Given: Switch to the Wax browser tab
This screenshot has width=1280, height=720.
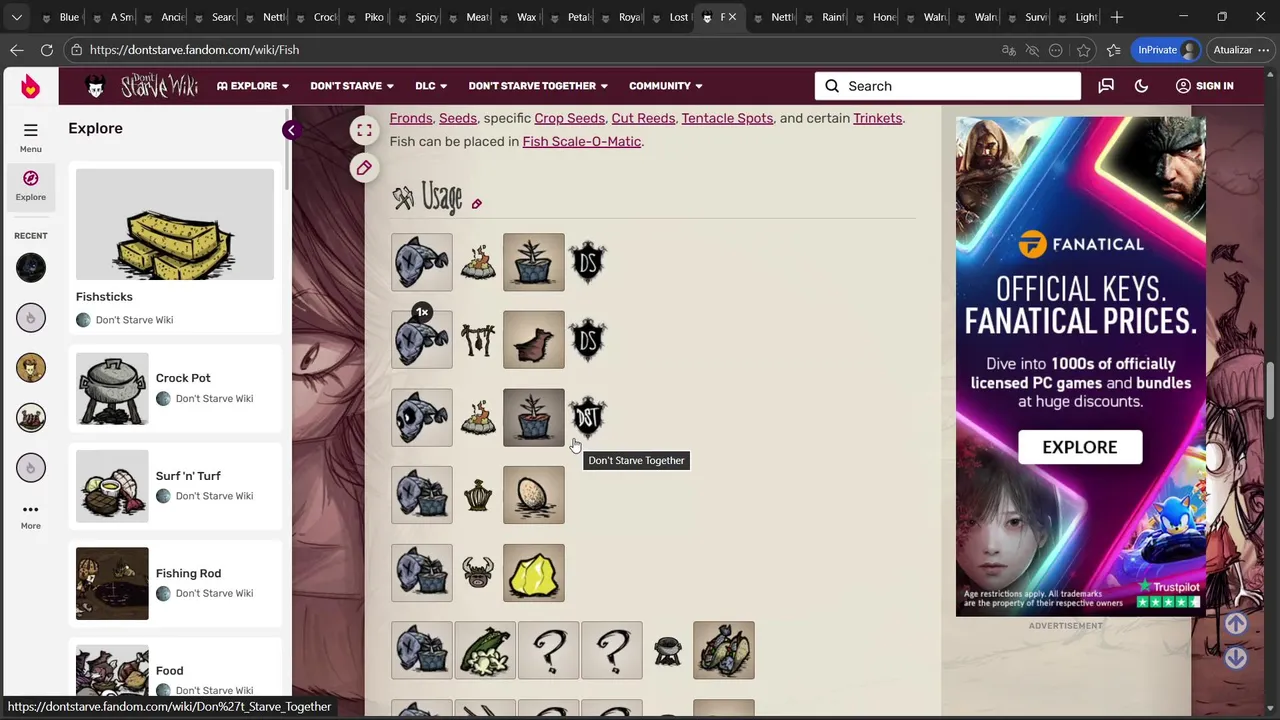Looking at the screenshot, I should 518,17.
